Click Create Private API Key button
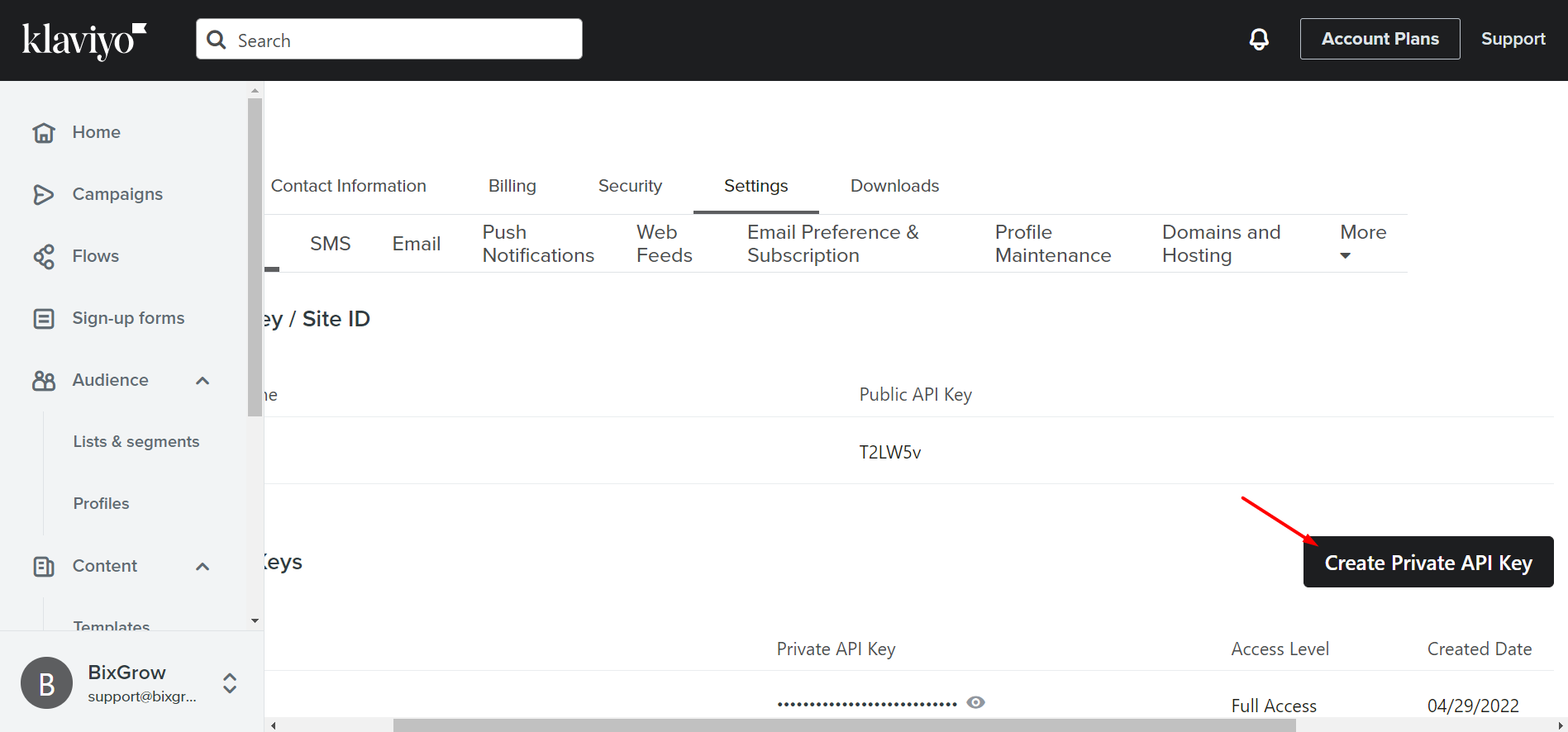Image resolution: width=1568 pixels, height=732 pixels. 1427,563
